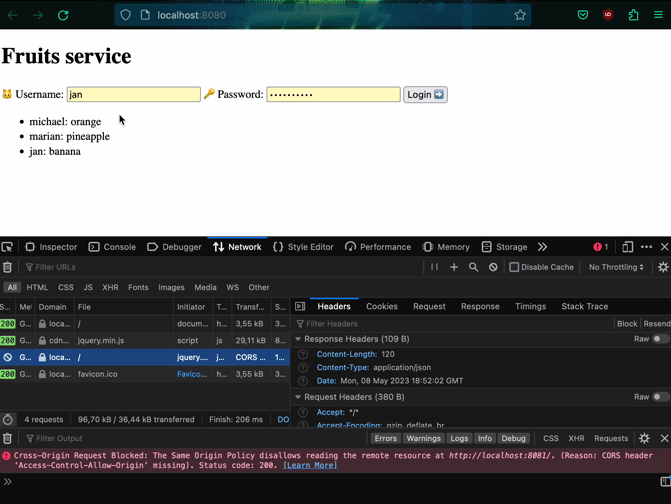Toggle Raw switch for Response Headers
This screenshot has width=671, height=504.
[x=660, y=339]
